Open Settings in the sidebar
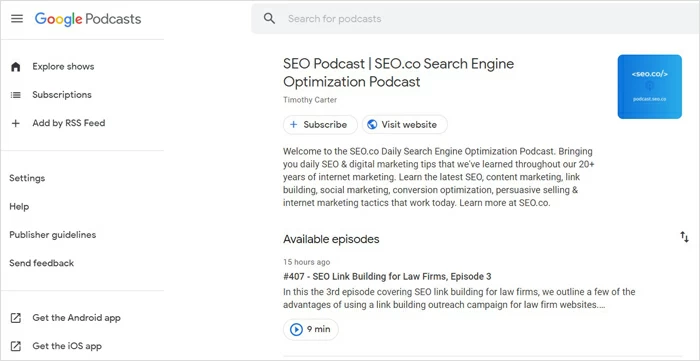Screen dimensions: 700x361 (x=27, y=178)
